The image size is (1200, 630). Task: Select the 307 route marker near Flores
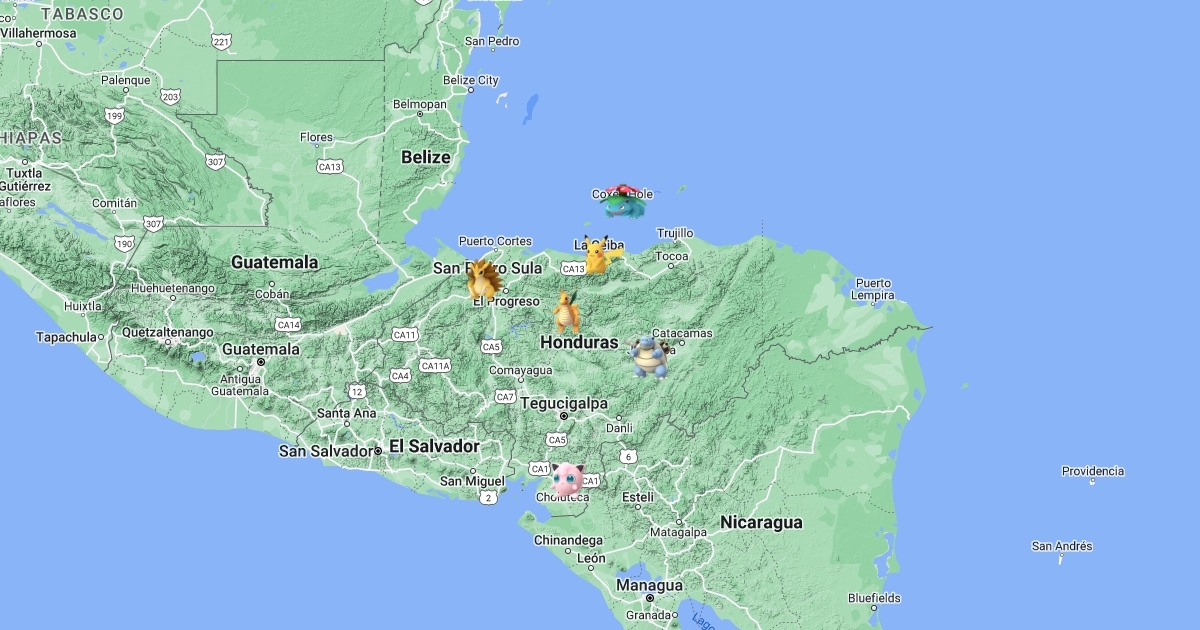tap(216, 161)
